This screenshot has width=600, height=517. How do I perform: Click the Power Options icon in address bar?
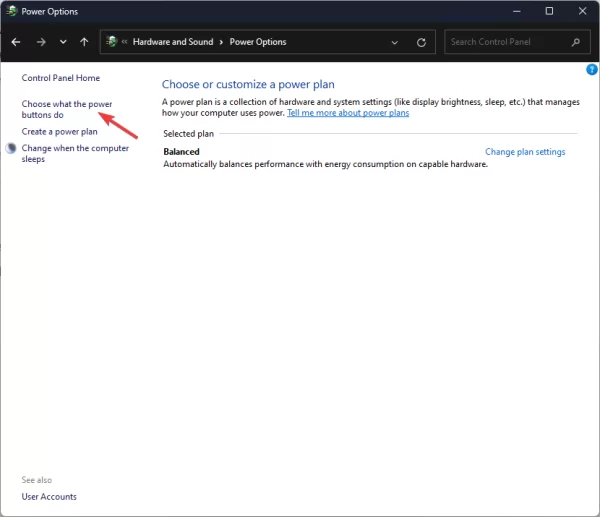click(112, 42)
